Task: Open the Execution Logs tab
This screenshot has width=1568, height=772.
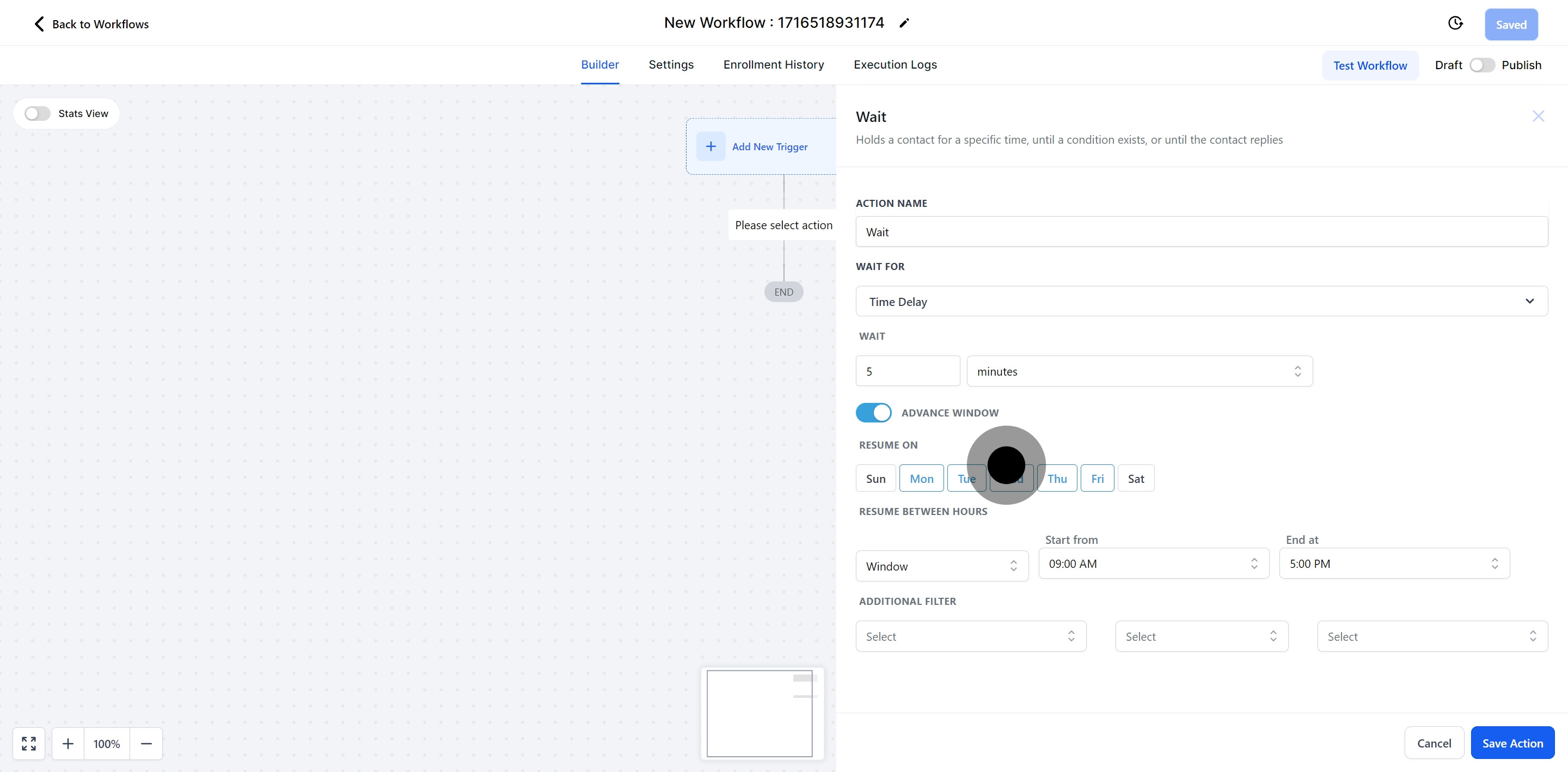Action: tap(895, 65)
